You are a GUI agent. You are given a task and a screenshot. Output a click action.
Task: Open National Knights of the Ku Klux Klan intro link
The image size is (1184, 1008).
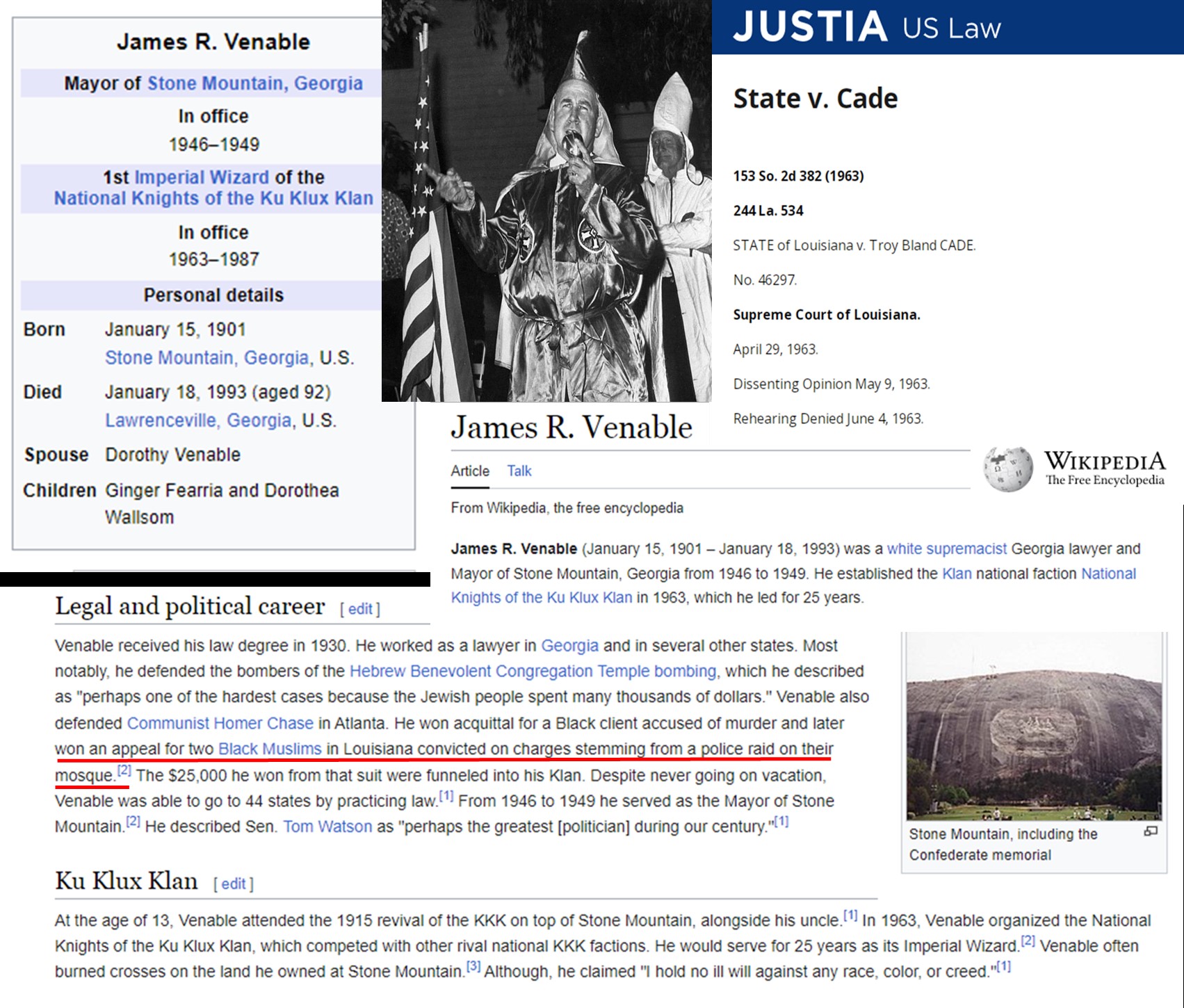click(793, 585)
